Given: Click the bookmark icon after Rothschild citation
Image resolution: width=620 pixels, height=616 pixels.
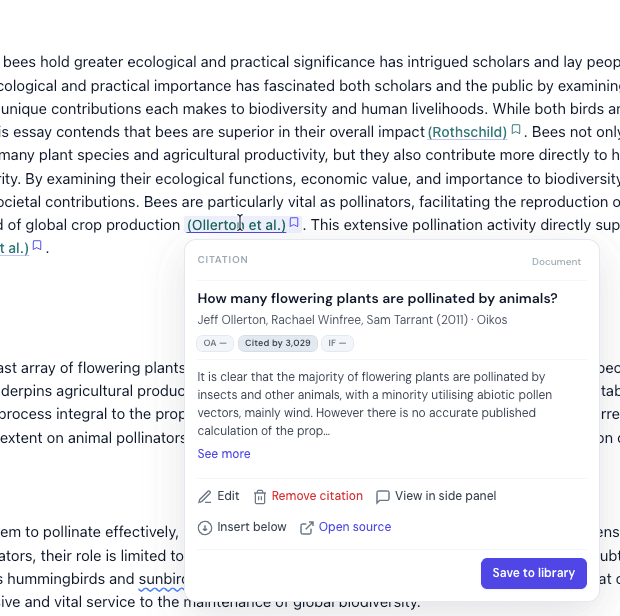Looking at the screenshot, I should (516, 130).
